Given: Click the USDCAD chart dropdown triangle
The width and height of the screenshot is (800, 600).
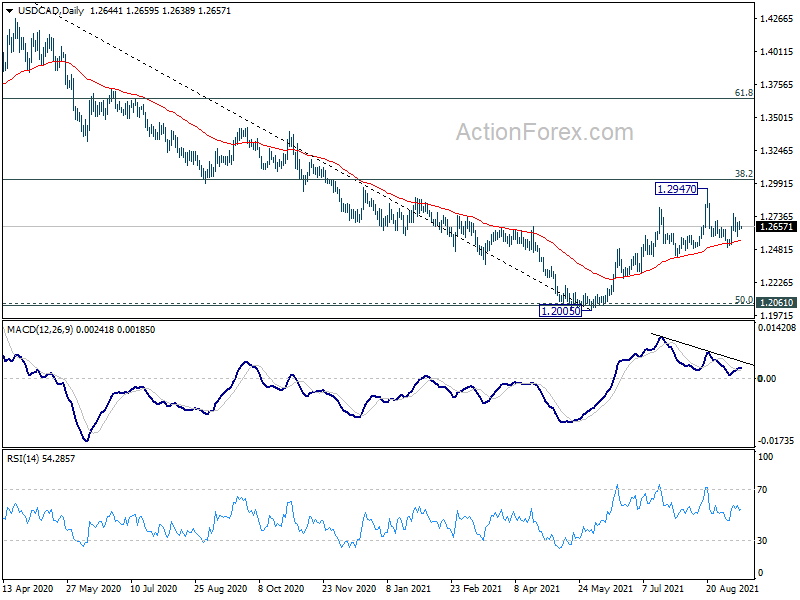Looking at the screenshot, I should (9, 11).
